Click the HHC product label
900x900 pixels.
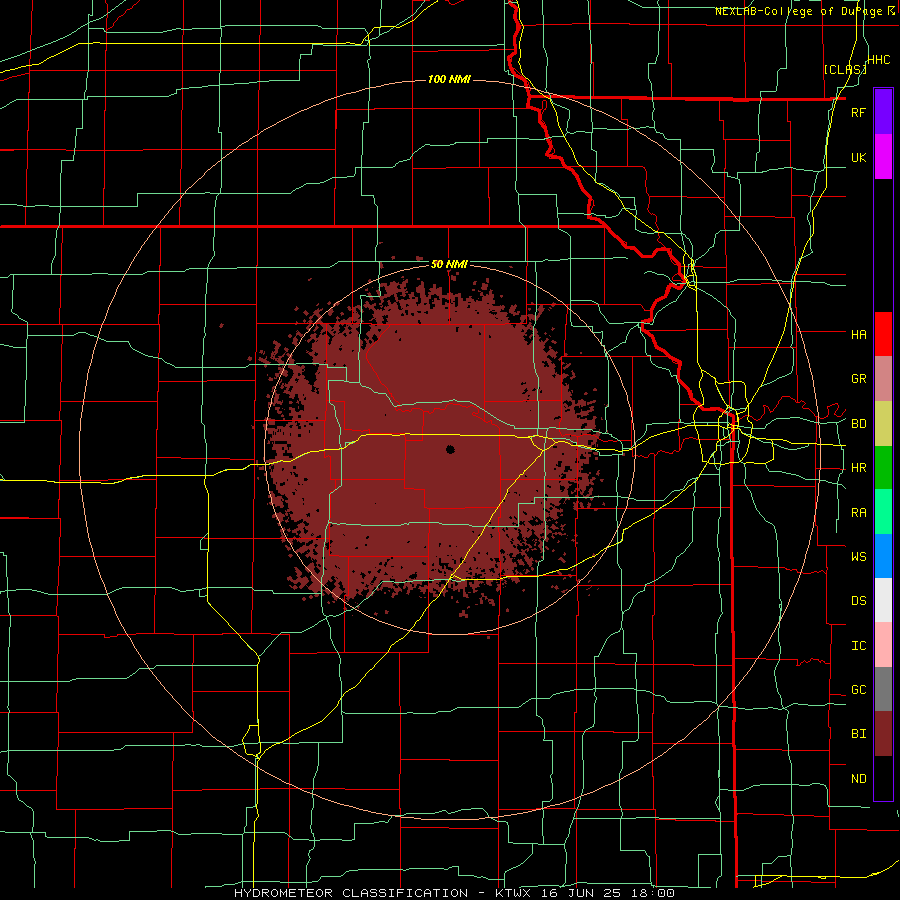pos(878,60)
